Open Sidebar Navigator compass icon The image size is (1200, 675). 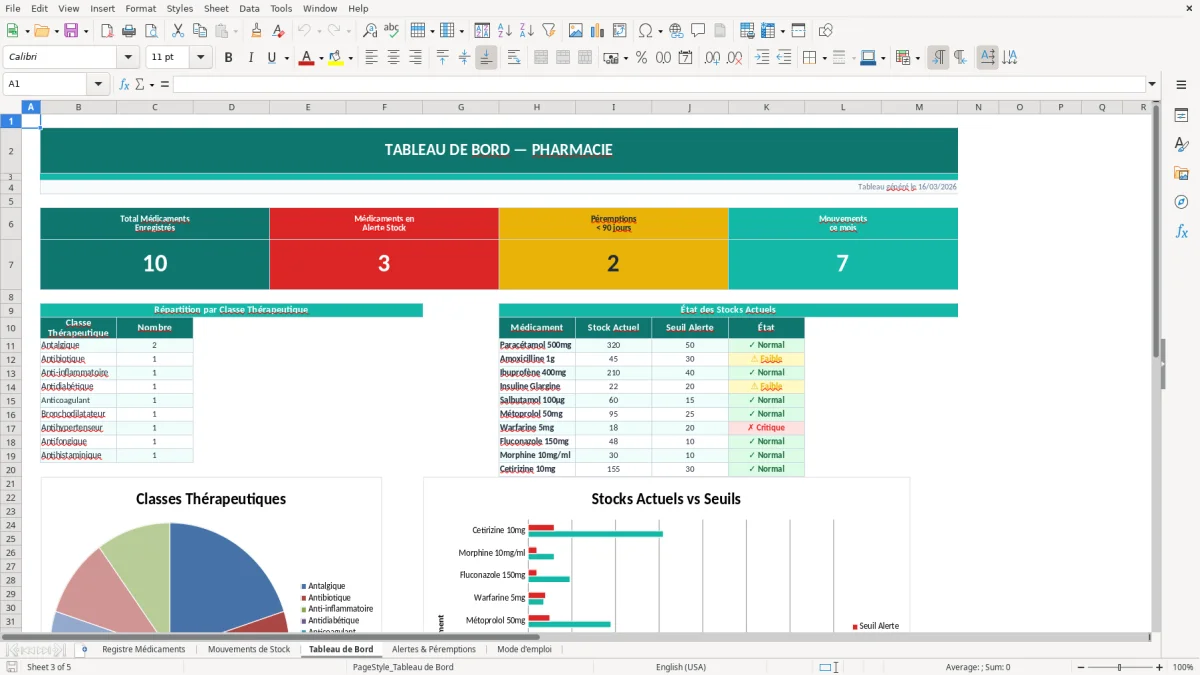pos(1181,202)
